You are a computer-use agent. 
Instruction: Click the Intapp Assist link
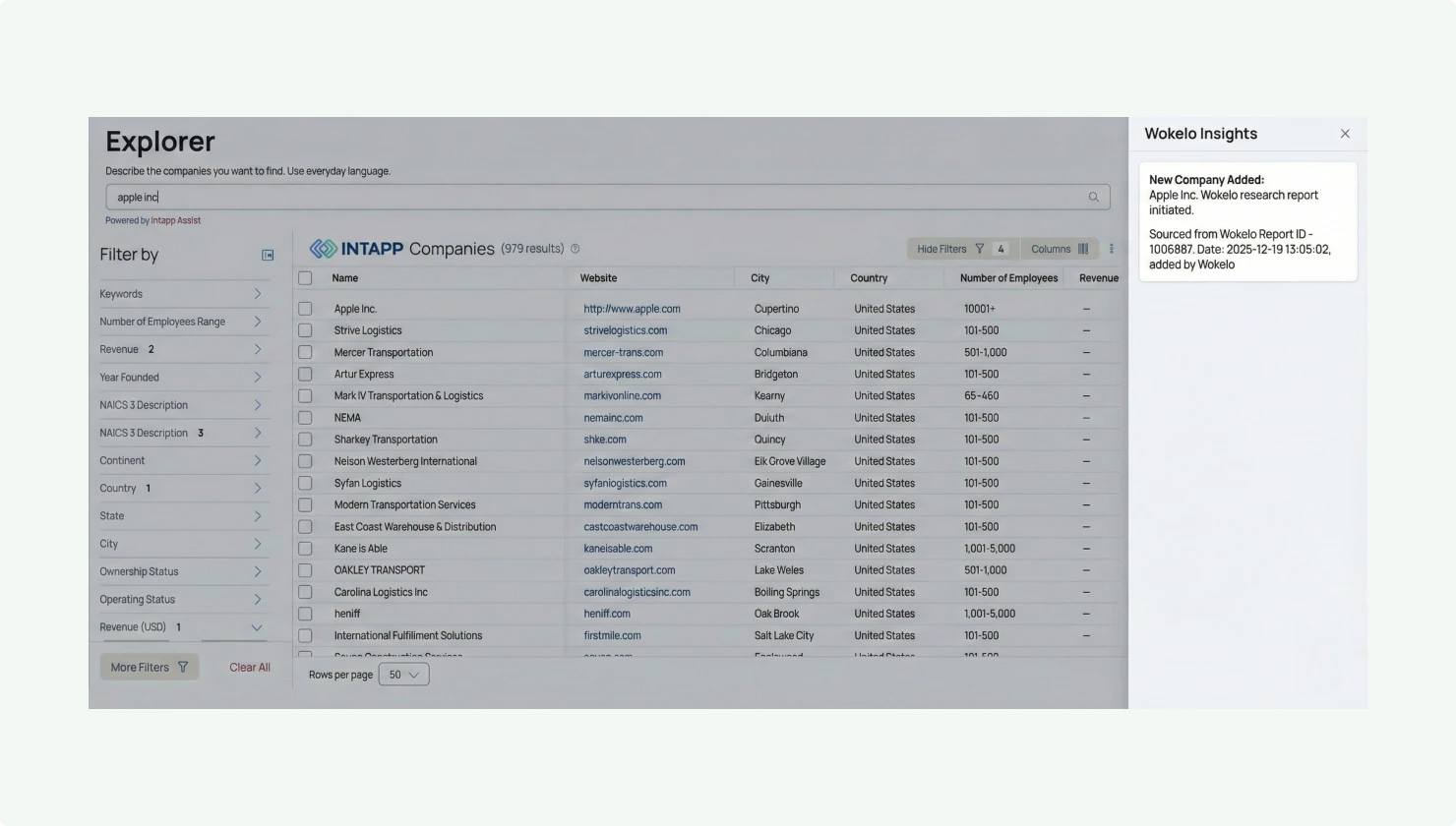tap(176, 220)
